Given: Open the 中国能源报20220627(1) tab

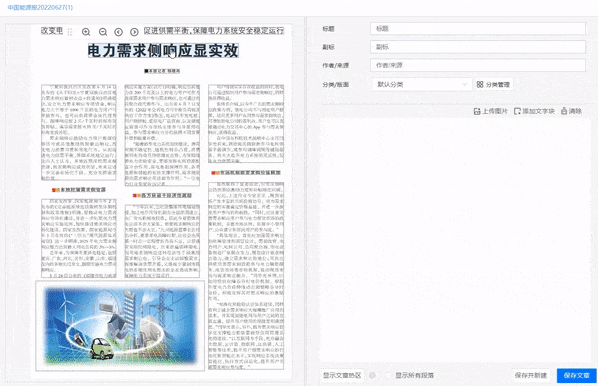Looking at the screenshot, I should click(x=40, y=7).
